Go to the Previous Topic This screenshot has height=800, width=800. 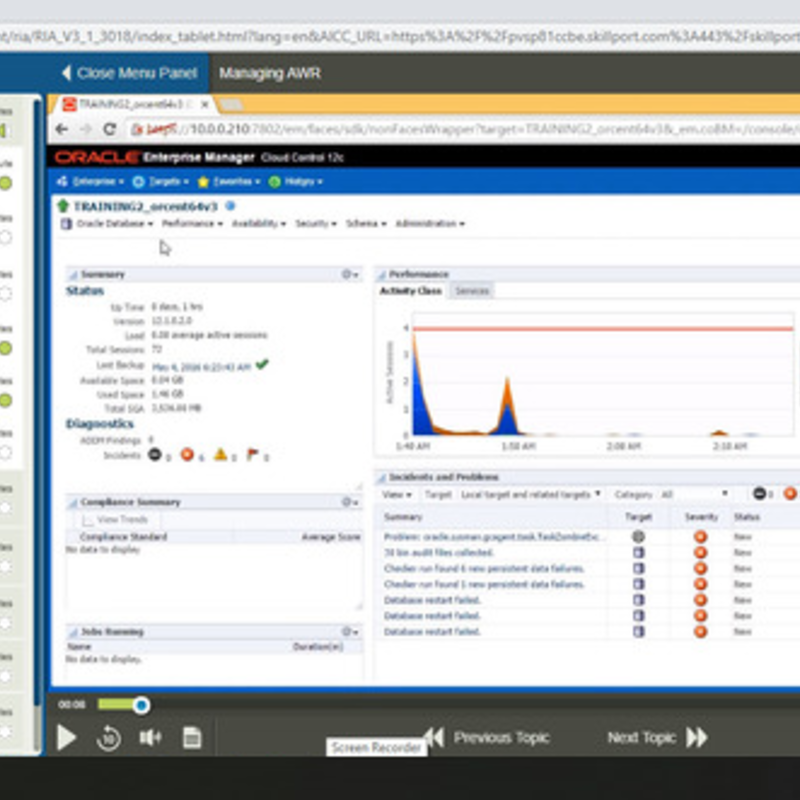coord(486,738)
